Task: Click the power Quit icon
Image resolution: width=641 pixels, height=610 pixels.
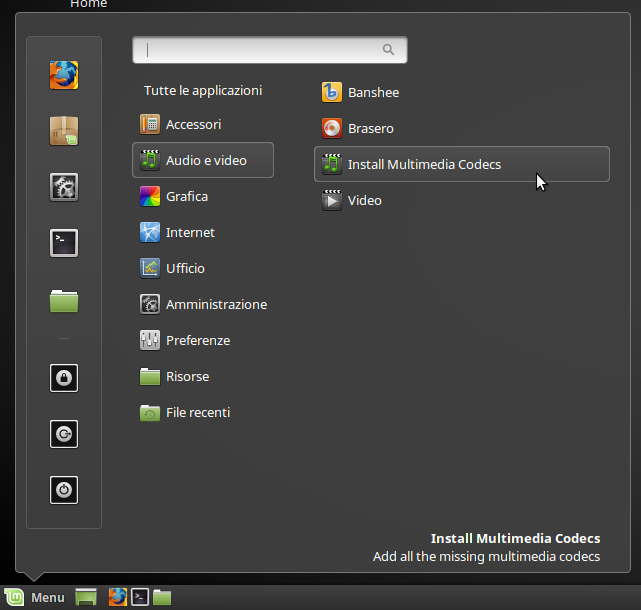Action: [x=64, y=490]
